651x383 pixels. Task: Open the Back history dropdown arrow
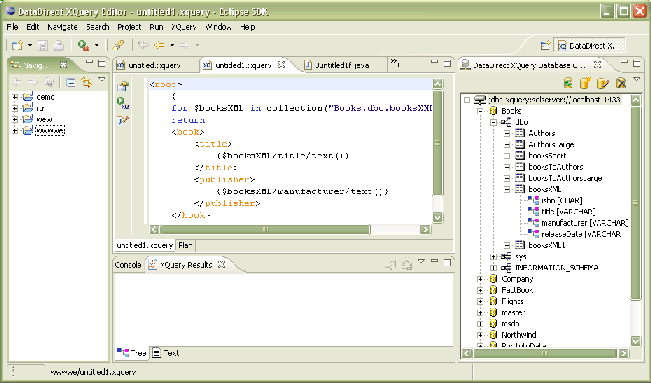coord(172,45)
